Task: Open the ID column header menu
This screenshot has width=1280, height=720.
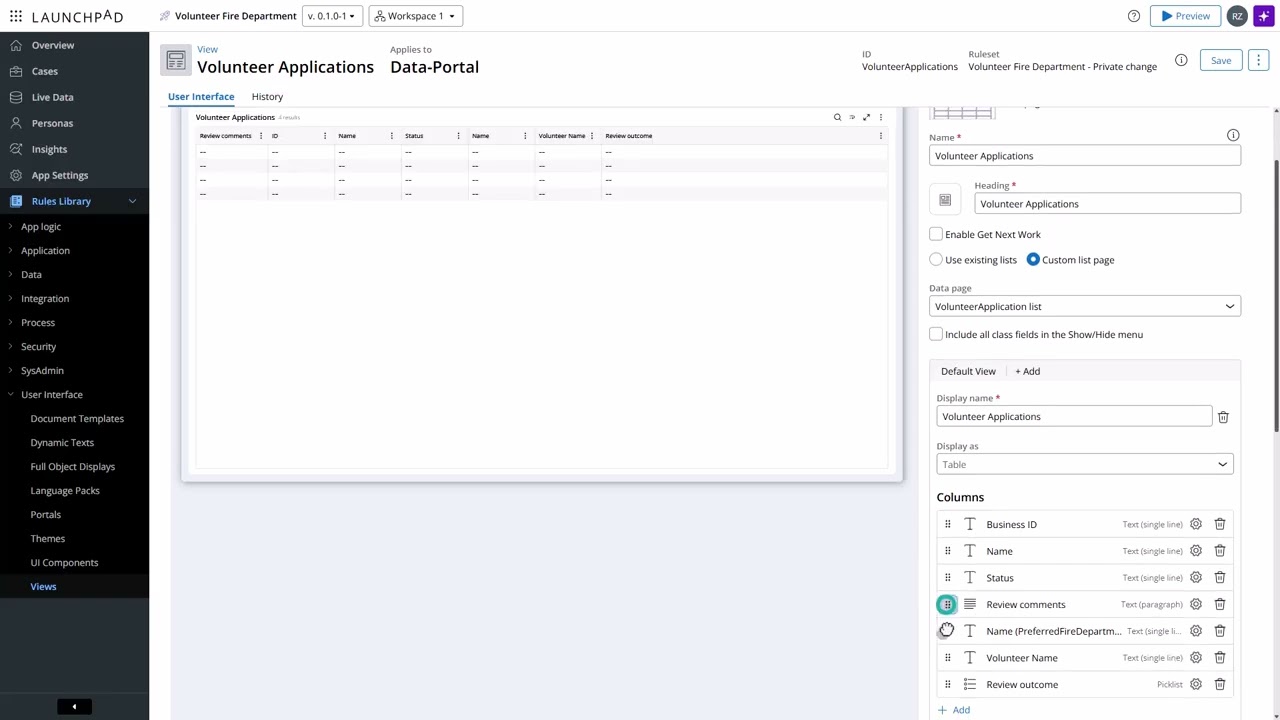Action: pos(324,136)
